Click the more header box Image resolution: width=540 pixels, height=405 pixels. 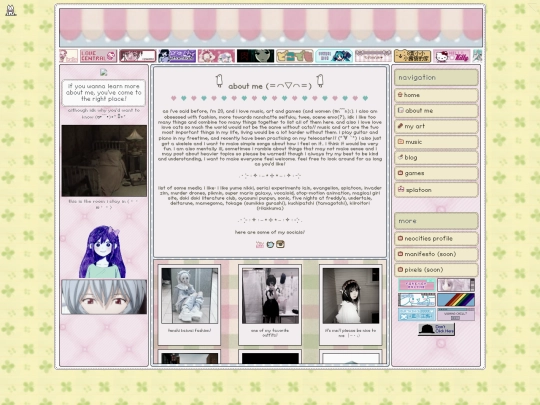click(x=436, y=221)
